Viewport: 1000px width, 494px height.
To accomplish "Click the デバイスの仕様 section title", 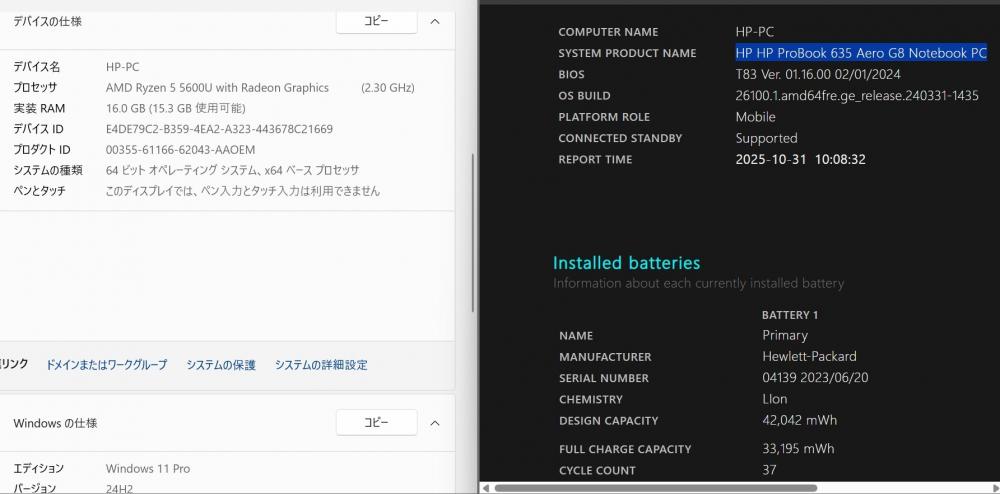I will 48,21.
